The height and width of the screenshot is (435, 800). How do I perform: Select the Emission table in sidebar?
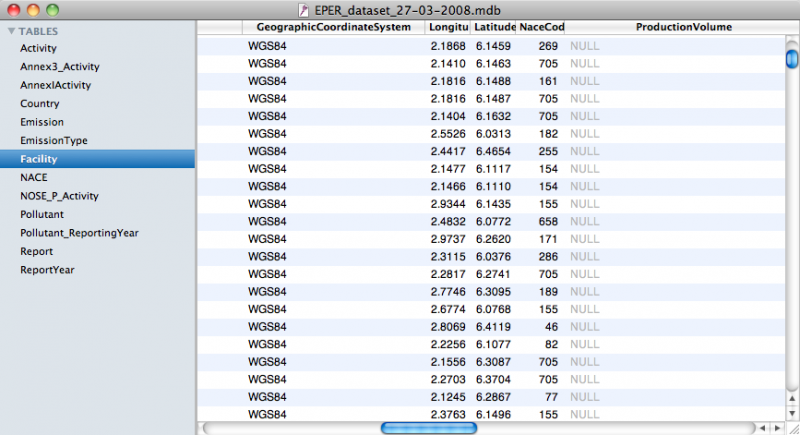(41, 122)
